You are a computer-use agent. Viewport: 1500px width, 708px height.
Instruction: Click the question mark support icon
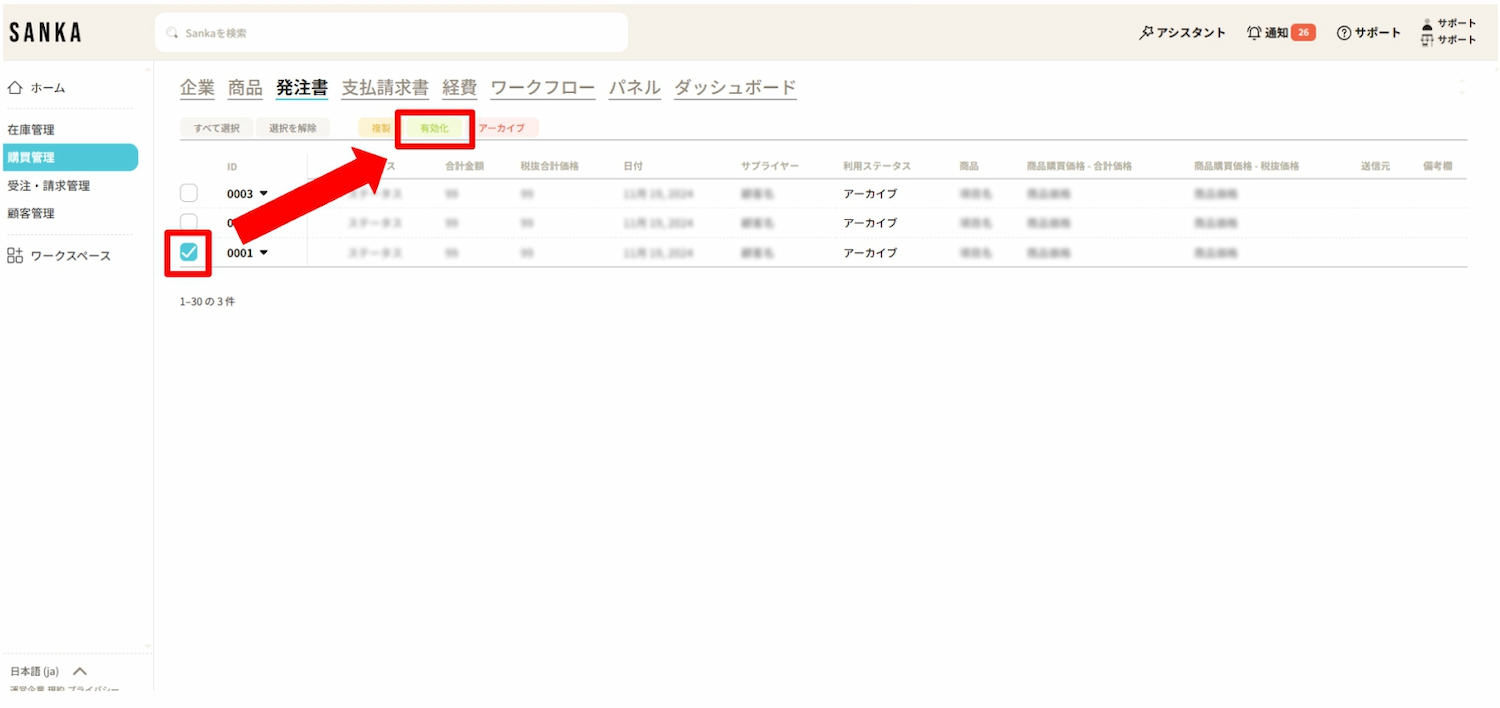(1344, 33)
